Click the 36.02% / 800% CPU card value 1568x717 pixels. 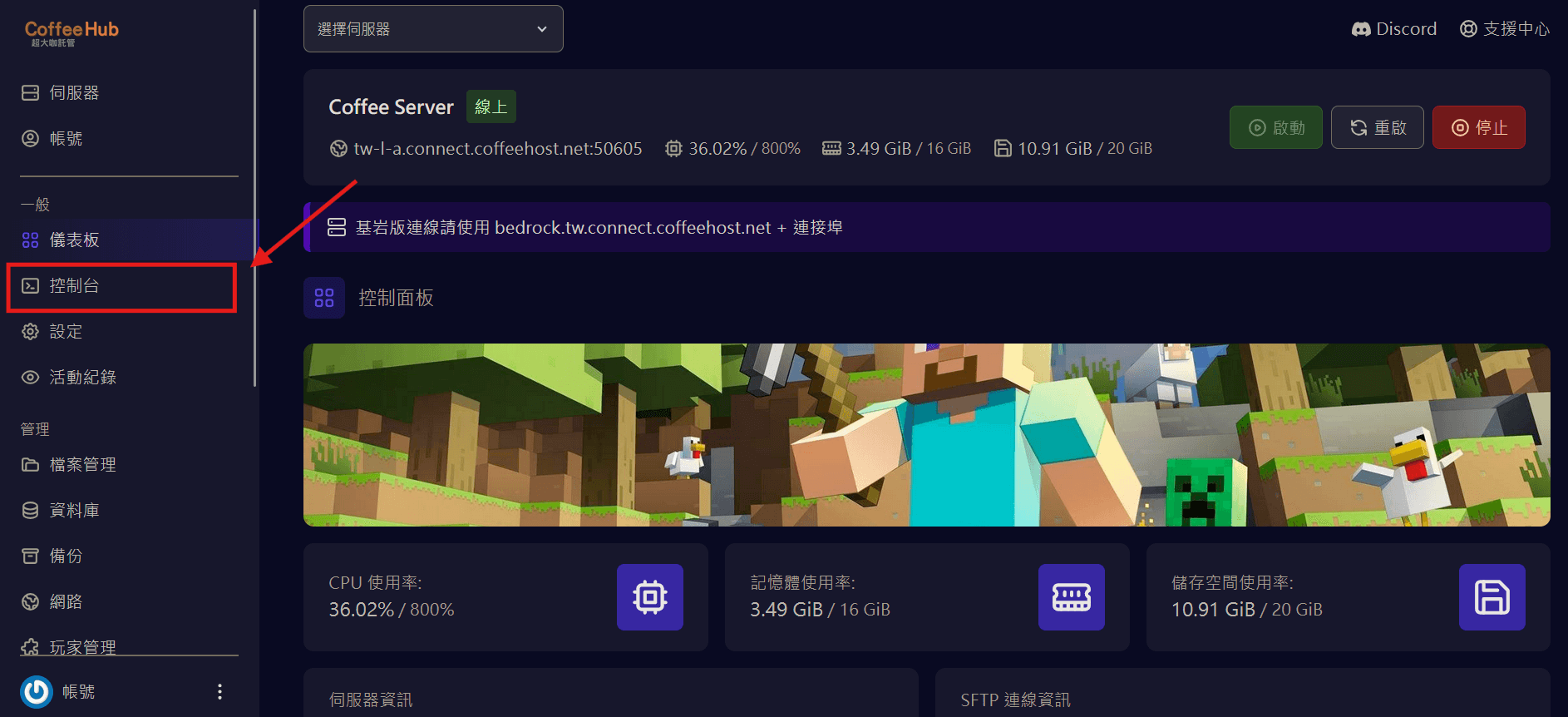tap(392, 610)
